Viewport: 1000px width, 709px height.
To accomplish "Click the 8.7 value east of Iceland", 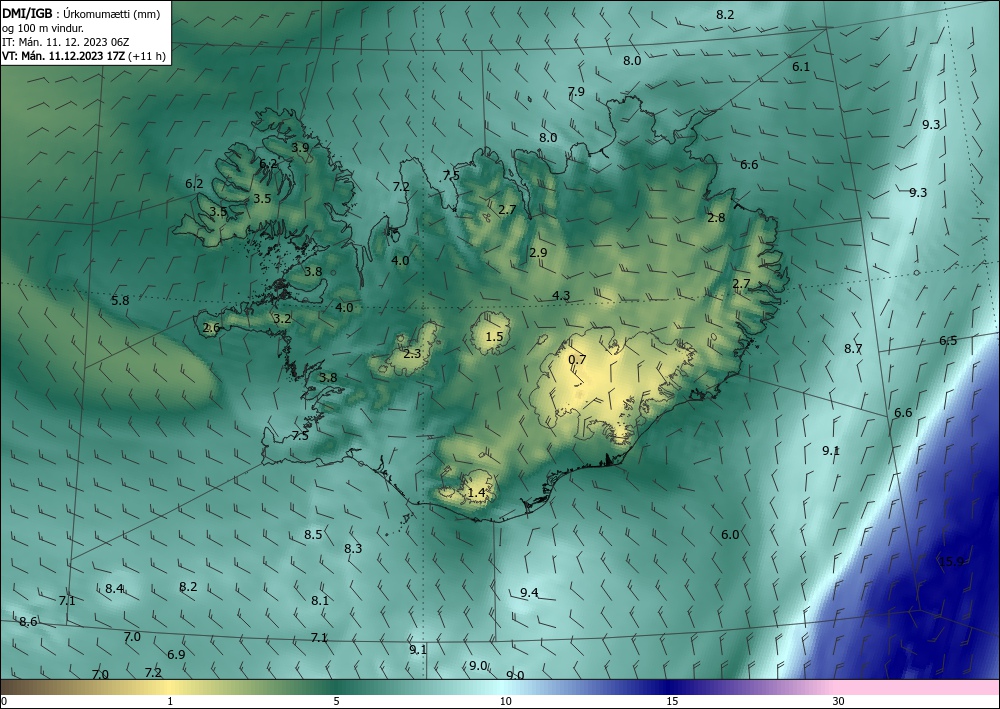I will tap(853, 349).
